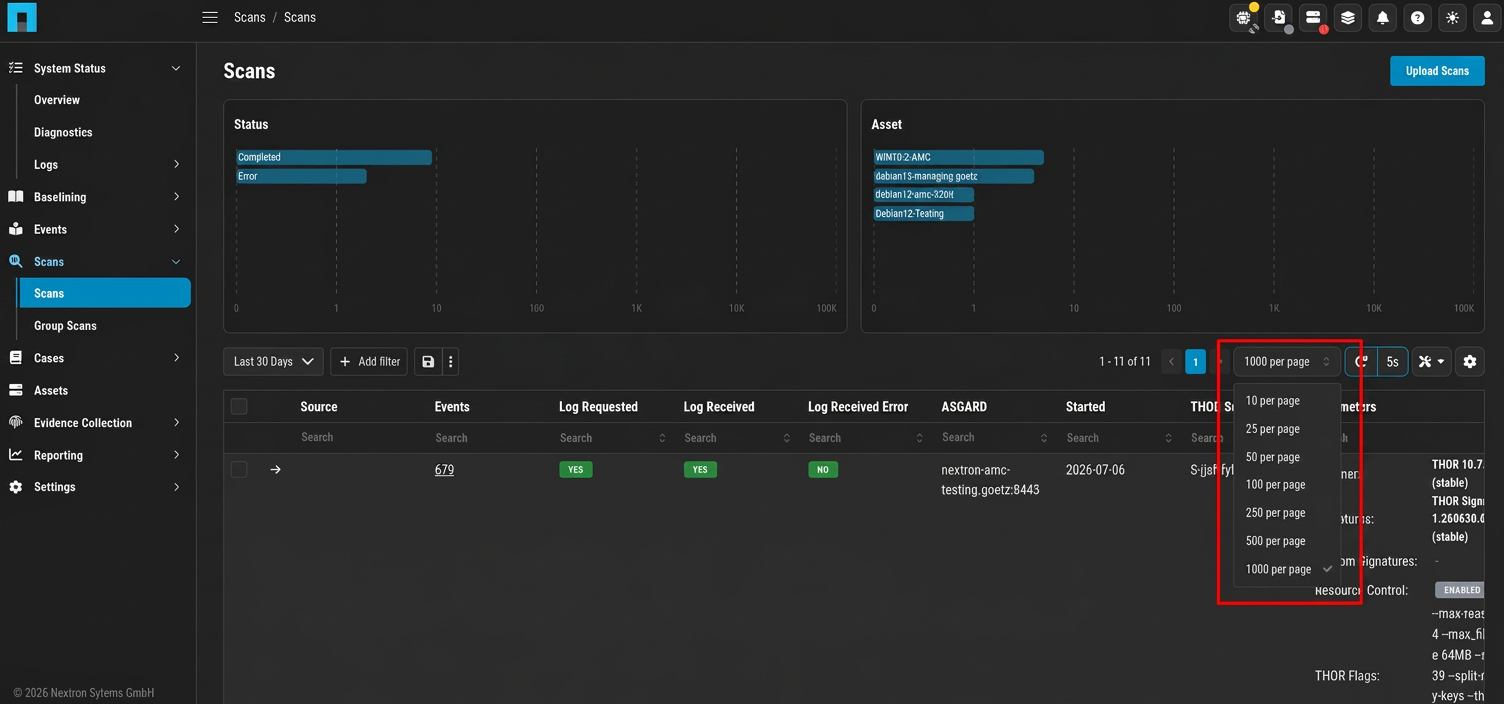This screenshot has height=704, width=1504.
Task: Open the filter more-options three dots icon
Action: (x=450, y=361)
